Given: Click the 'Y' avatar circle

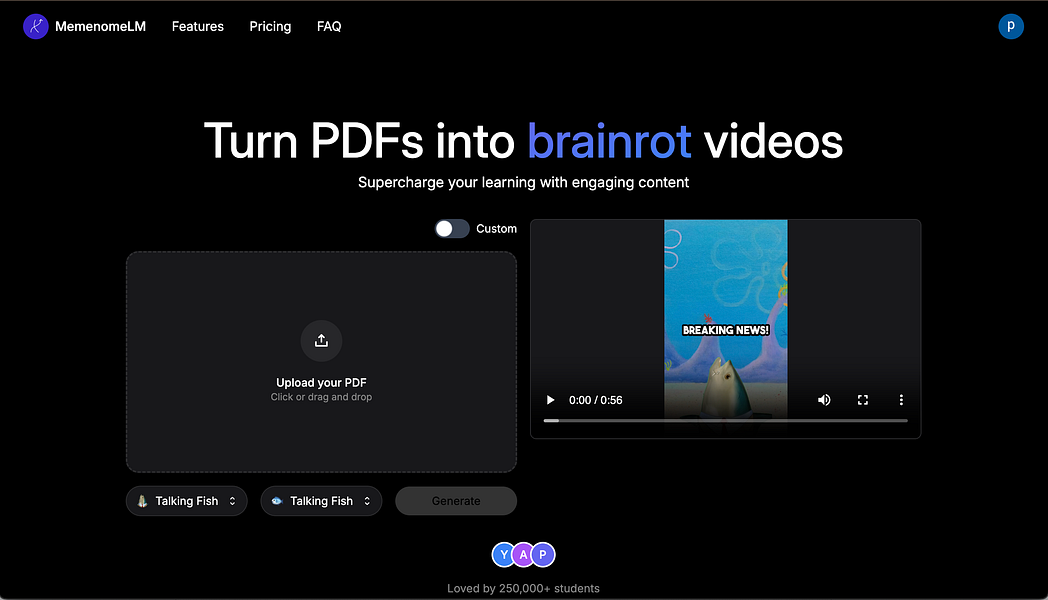Looking at the screenshot, I should [504, 555].
